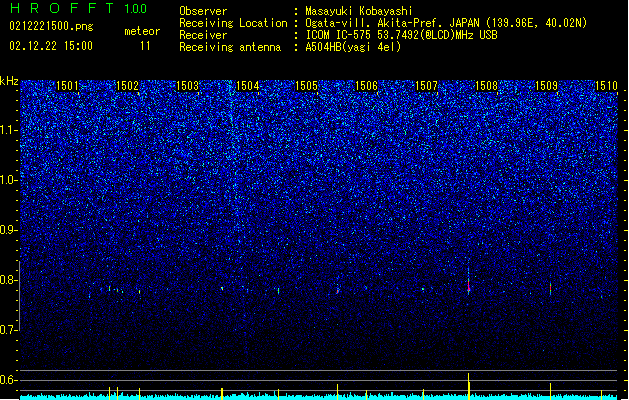Click the 1.1 kHz axis label
The height and width of the screenshot is (400, 629).
tap(8, 130)
